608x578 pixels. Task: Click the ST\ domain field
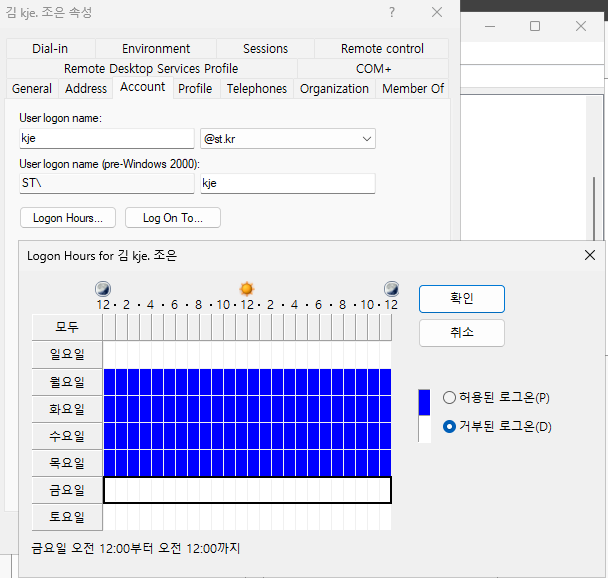107,183
